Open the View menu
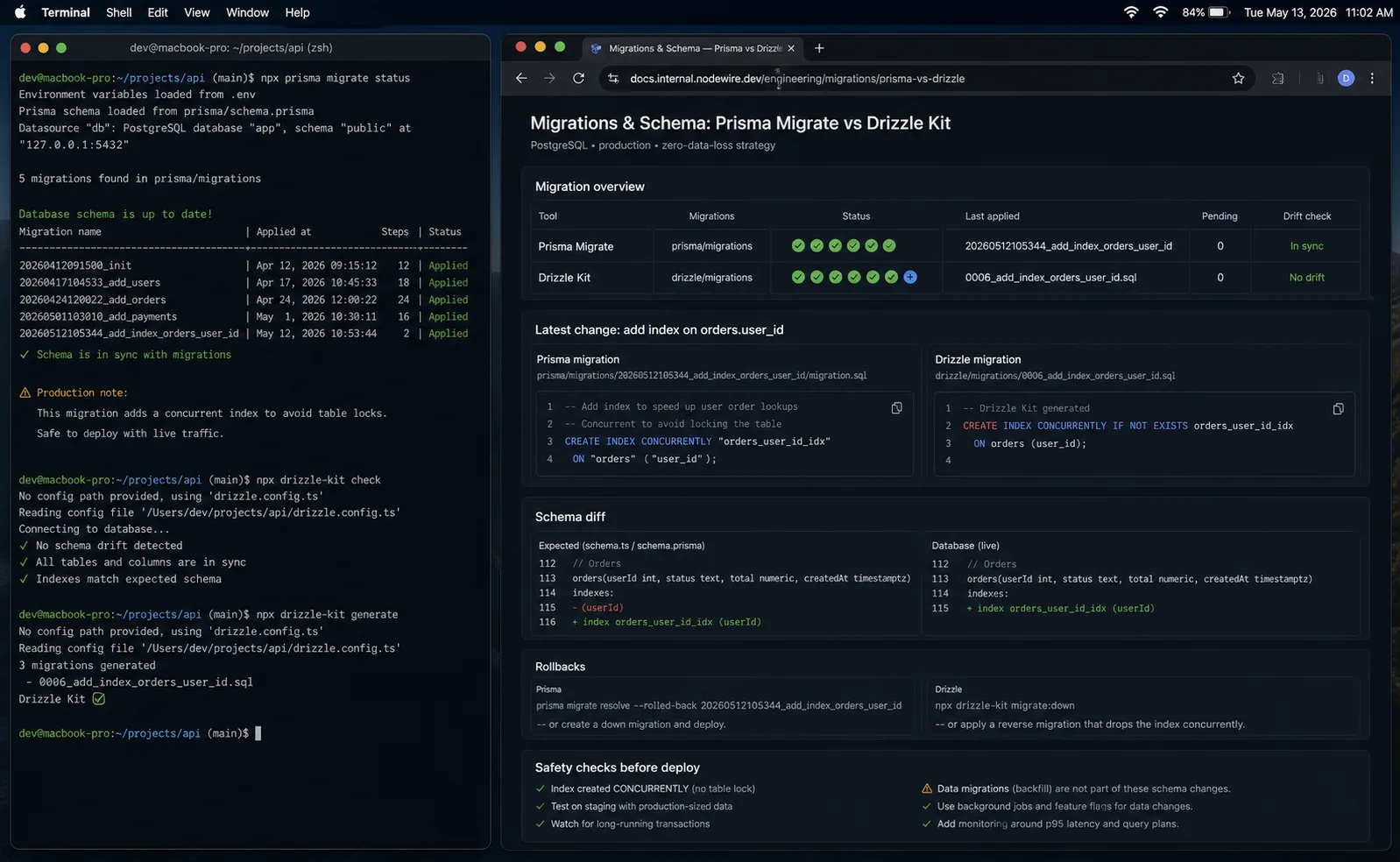 point(197,12)
